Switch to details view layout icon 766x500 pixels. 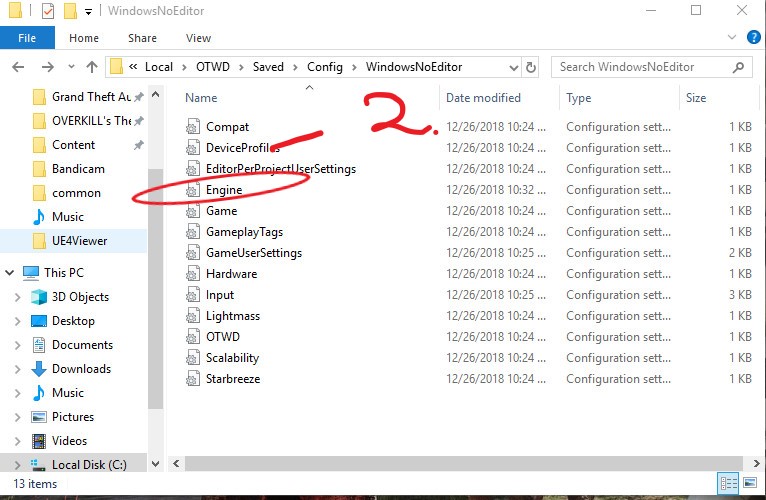[x=728, y=483]
